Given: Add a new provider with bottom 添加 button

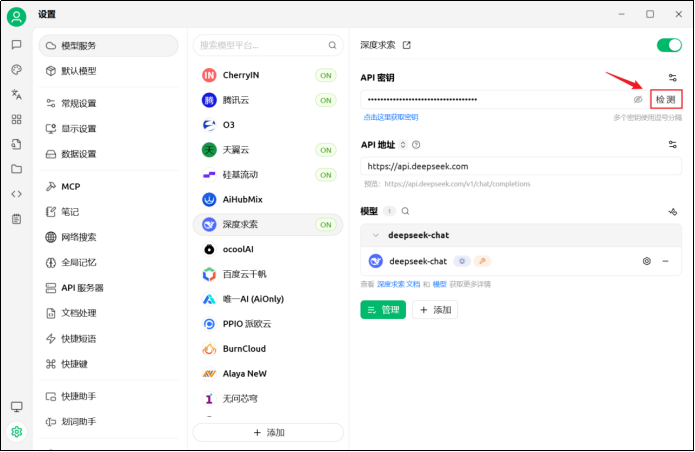Looking at the screenshot, I should (x=268, y=433).
